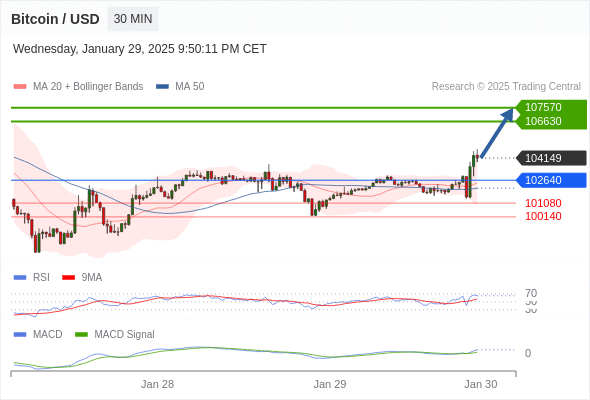Viewport: 590px width, 400px height.
Task: Click the Wednesday, January 29, 2025 timestamp
Action: click(x=140, y=49)
